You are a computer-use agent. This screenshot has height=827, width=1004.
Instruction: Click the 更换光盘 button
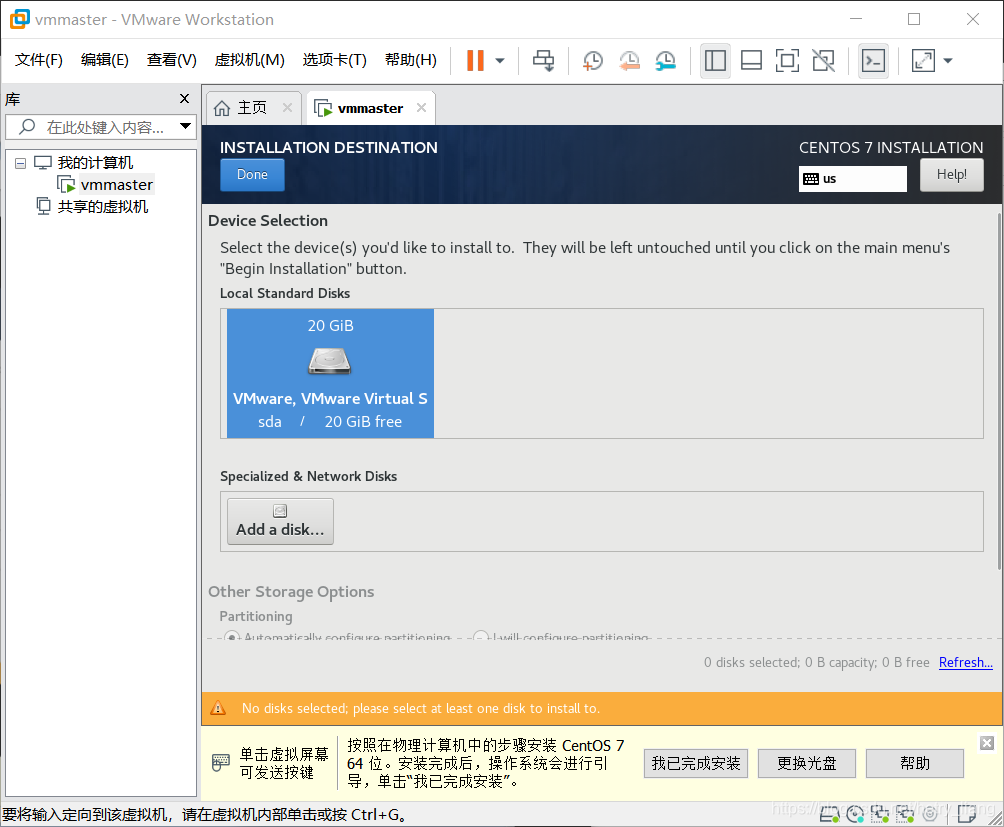pyautogui.click(x=807, y=763)
